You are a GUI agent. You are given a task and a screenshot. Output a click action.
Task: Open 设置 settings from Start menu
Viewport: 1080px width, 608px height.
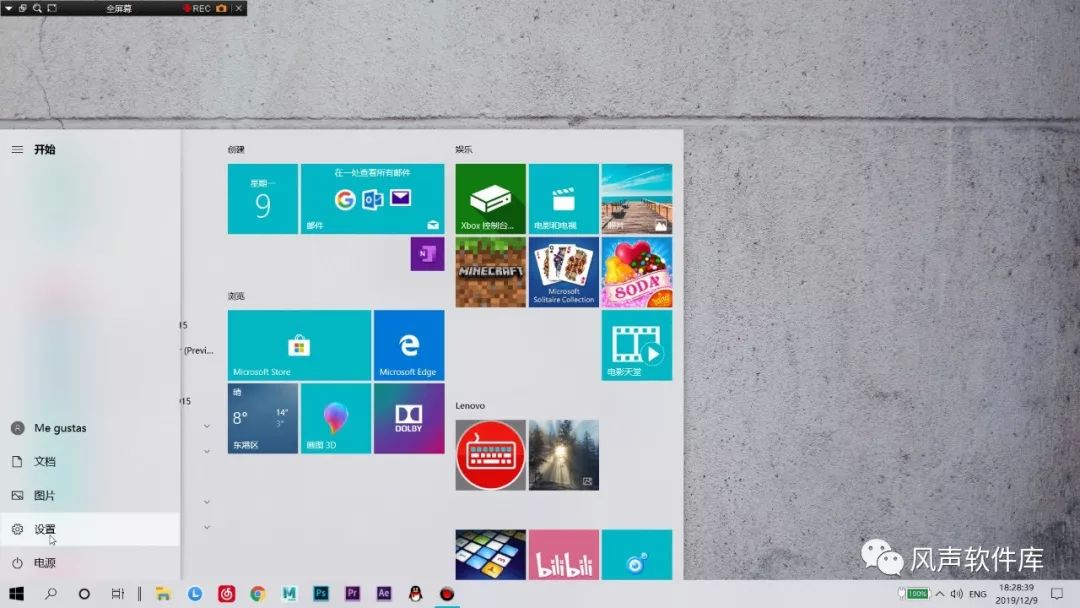[44, 528]
